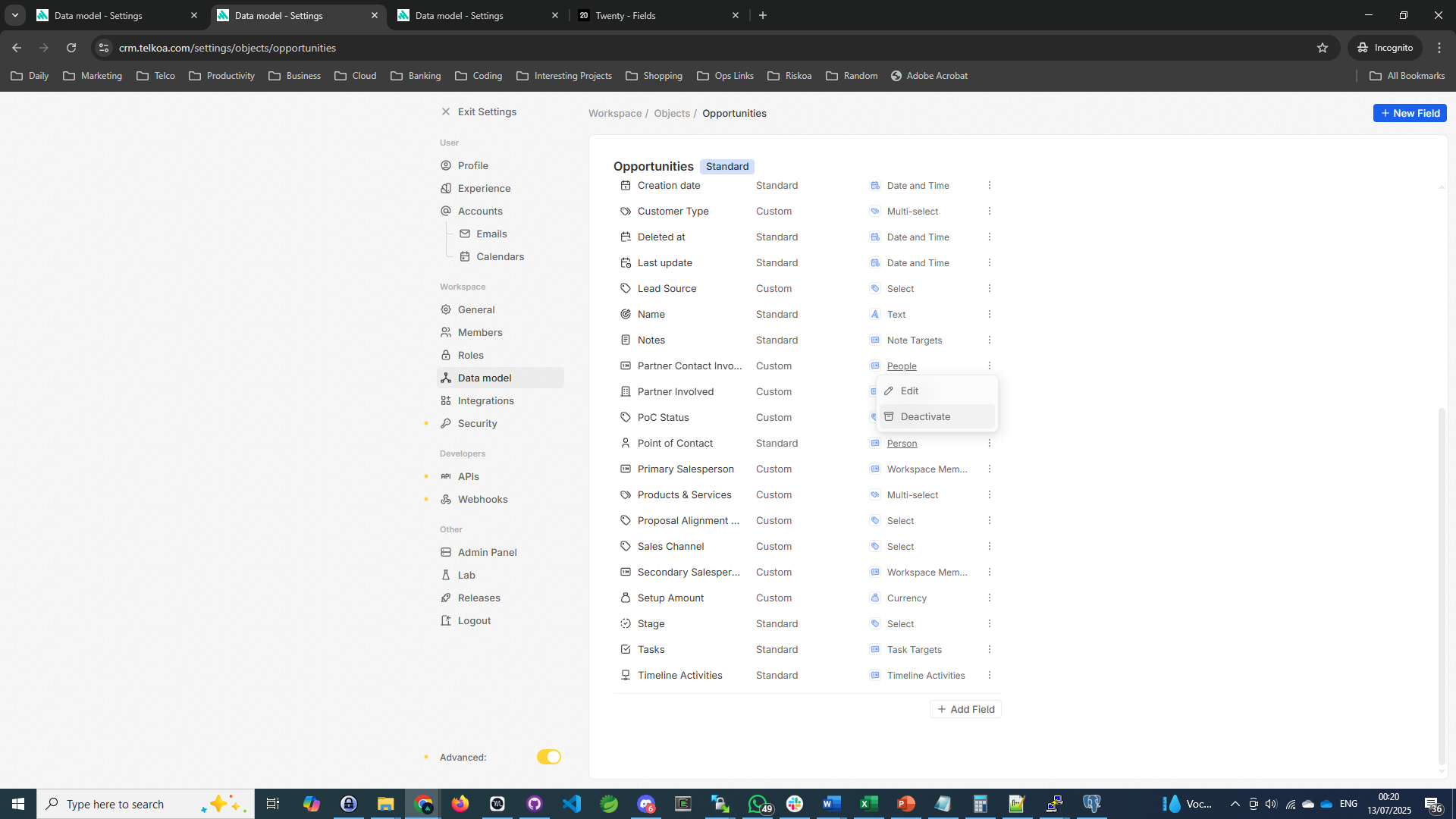Screen dimensions: 1456x819
Task: Toggle the Advanced switch off
Action: (548, 757)
